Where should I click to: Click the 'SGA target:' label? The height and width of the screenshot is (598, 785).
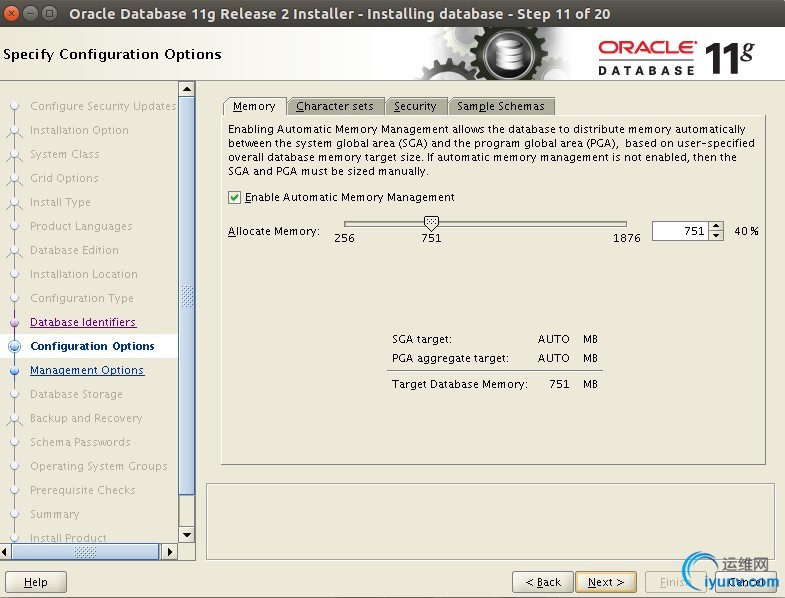point(422,339)
